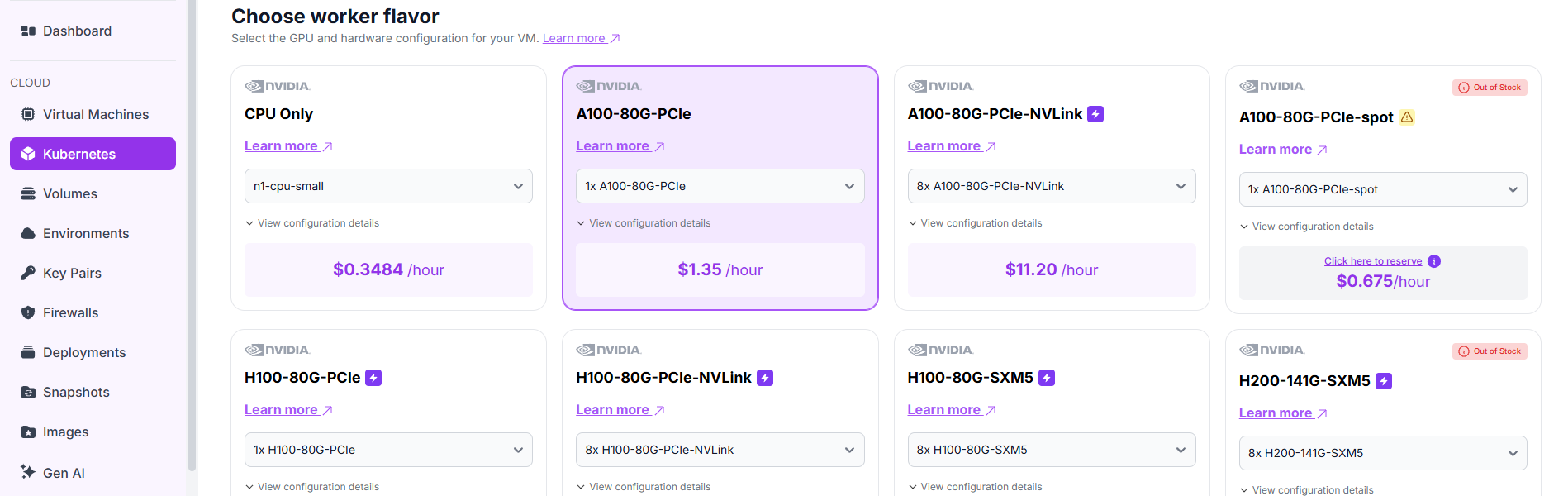Open Volumes in sidebar

click(x=93, y=193)
